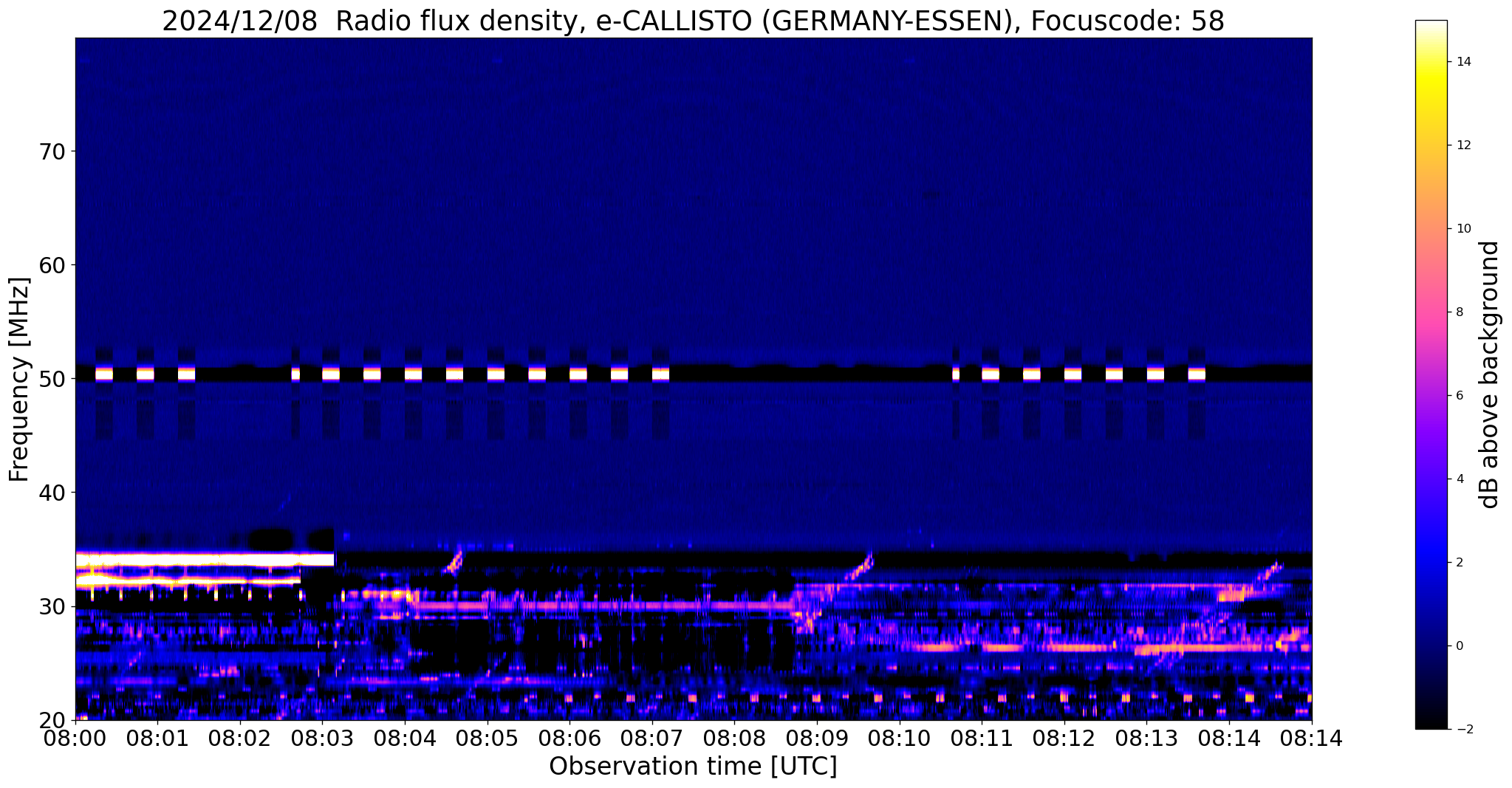
Task: Click the 08:01 time tick label
Action: [x=158, y=738]
